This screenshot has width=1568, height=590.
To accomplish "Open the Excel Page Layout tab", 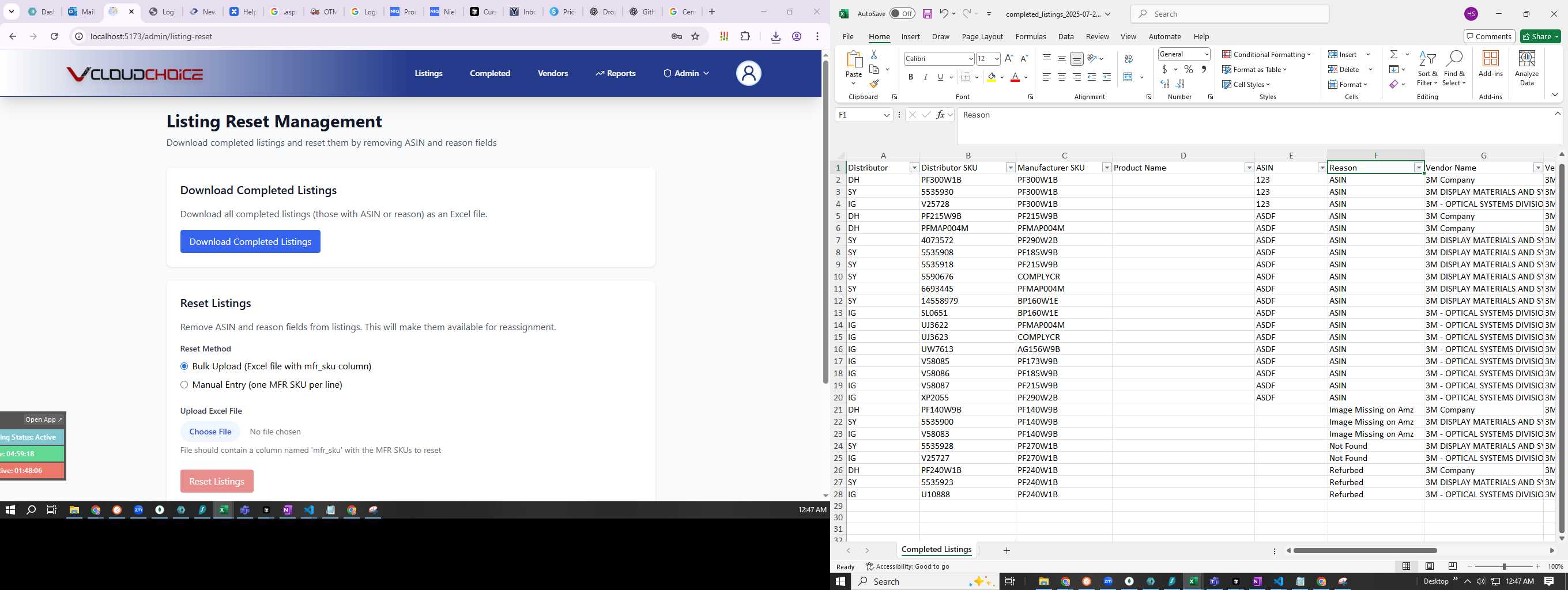I will click(x=982, y=36).
